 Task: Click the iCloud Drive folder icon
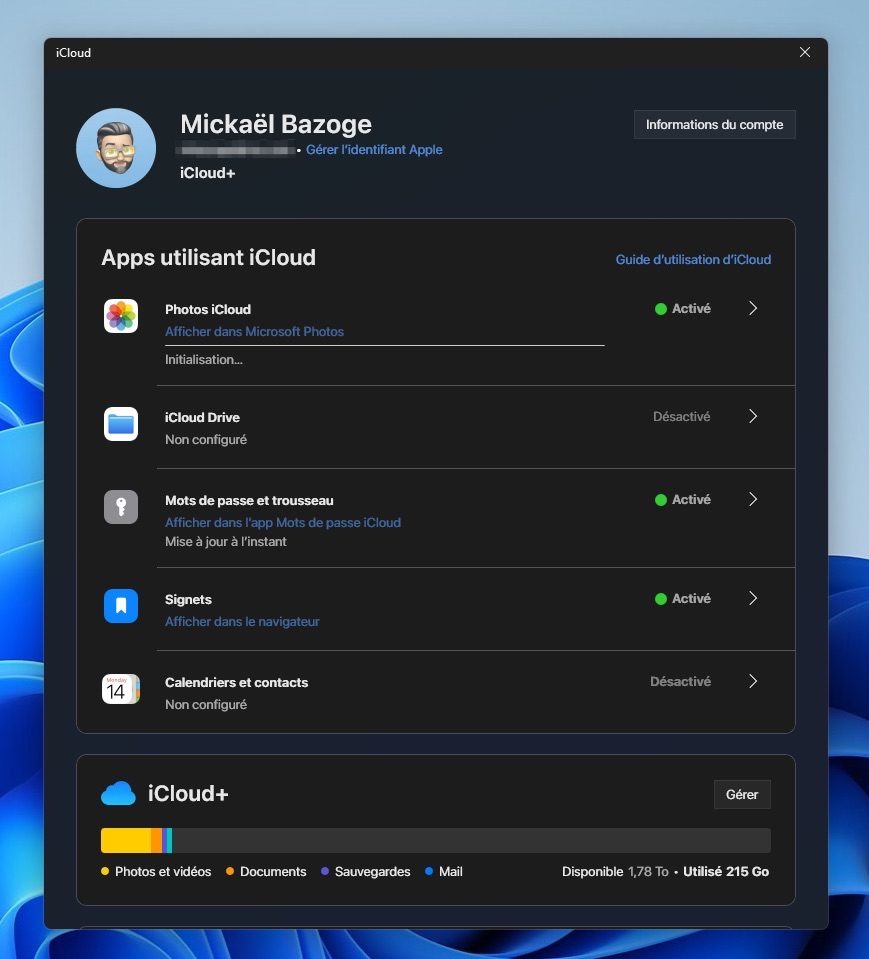(x=120, y=424)
